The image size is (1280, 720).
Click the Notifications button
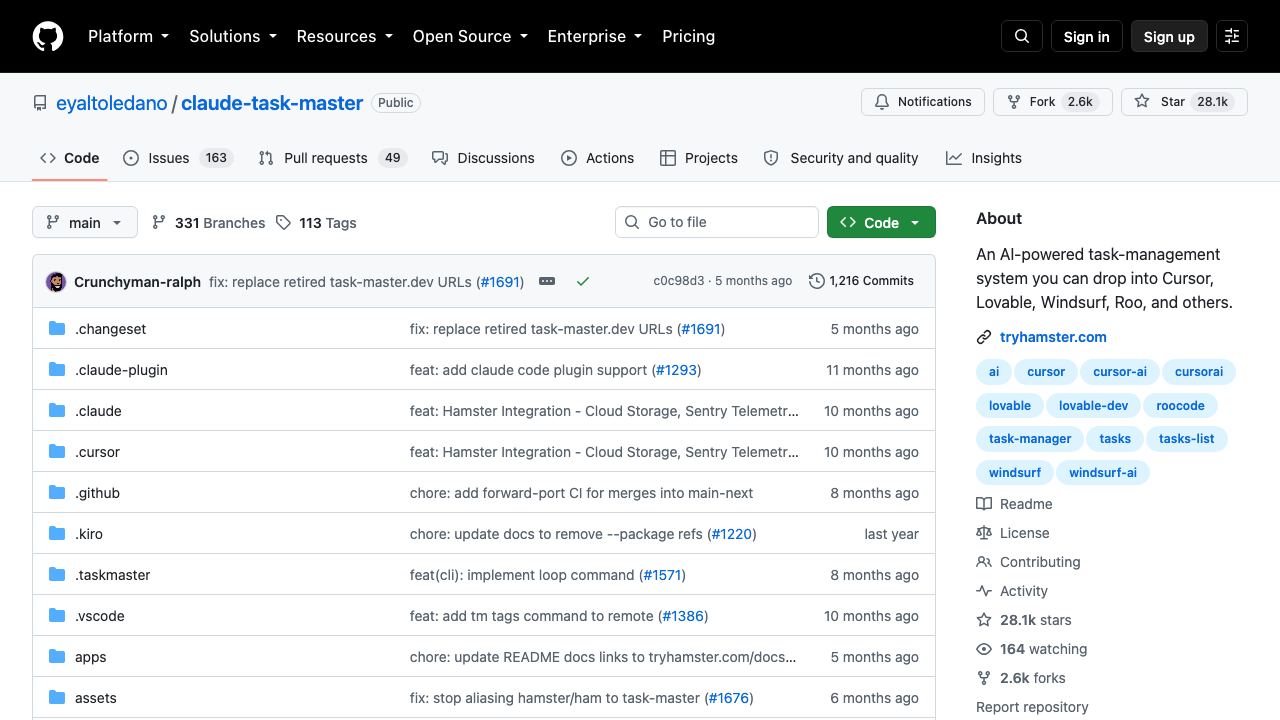tap(923, 102)
